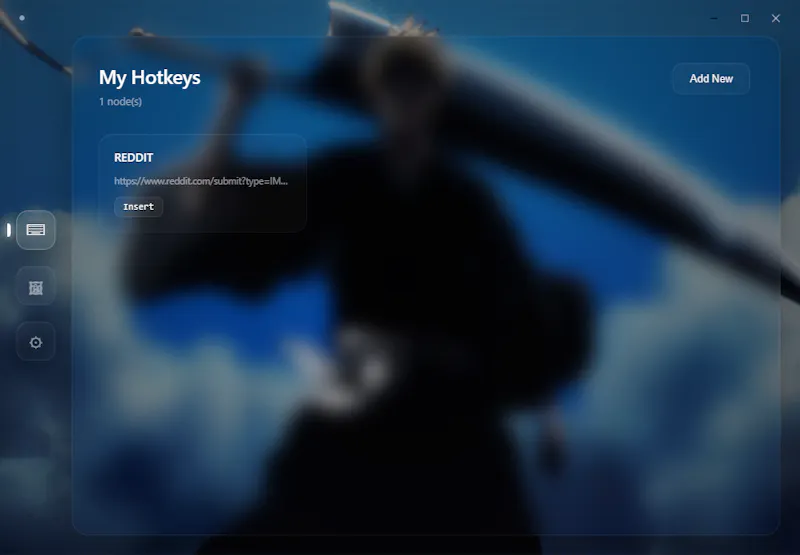Image resolution: width=800 pixels, height=555 pixels.
Task: Click the Insert key badge
Action: pos(138,207)
